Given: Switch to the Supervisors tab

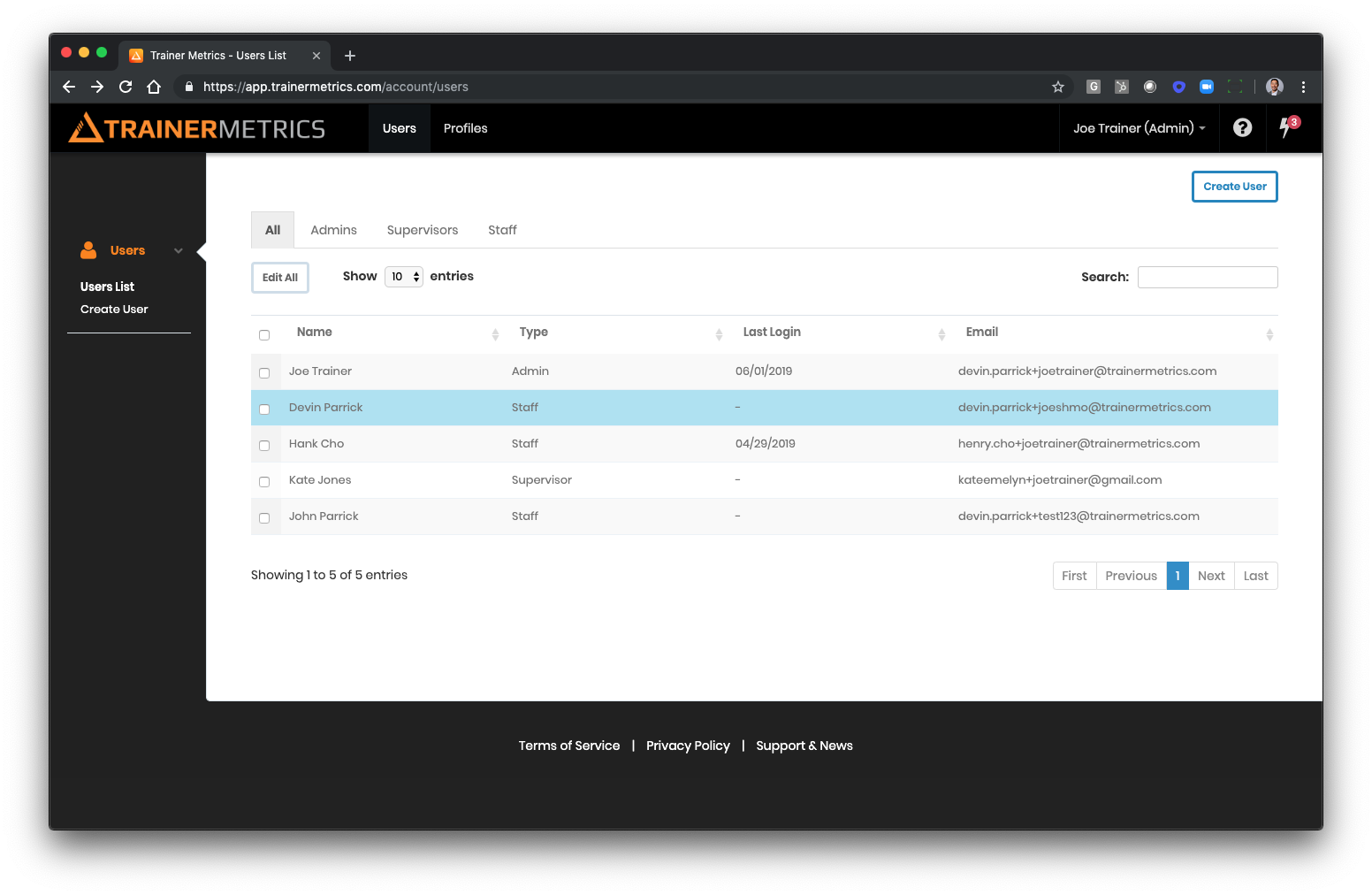Looking at the screenshot, I should click(x=423, y=230).
